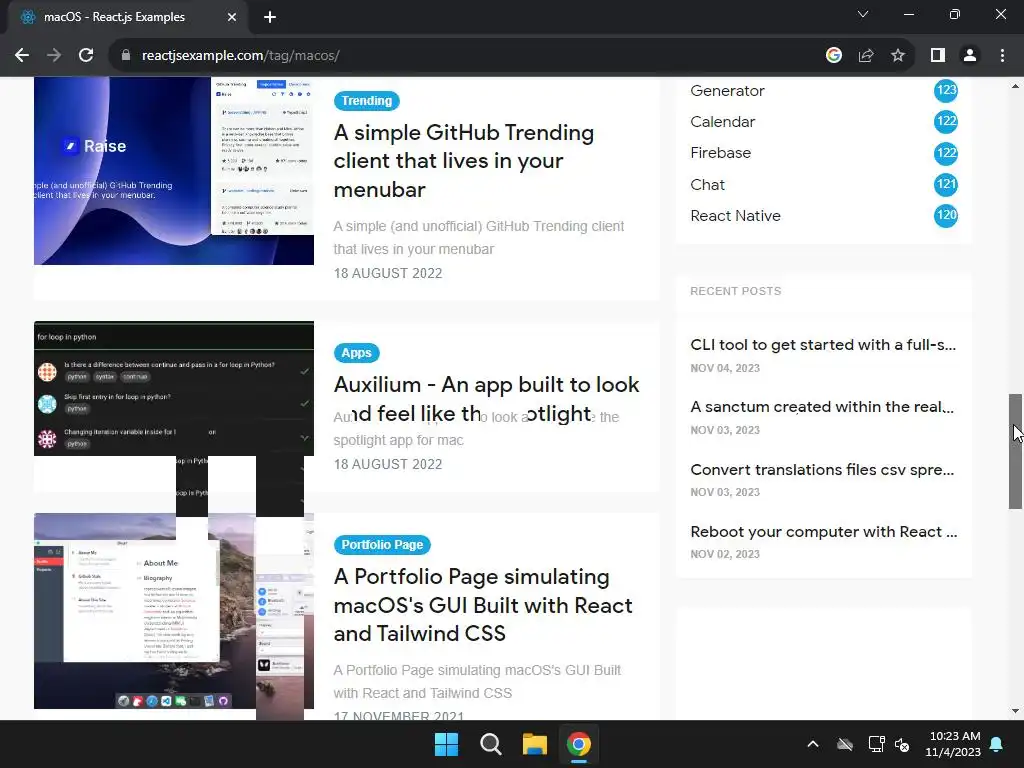Click the 123 count badge

pyautogui.click(x=946, y=90)
